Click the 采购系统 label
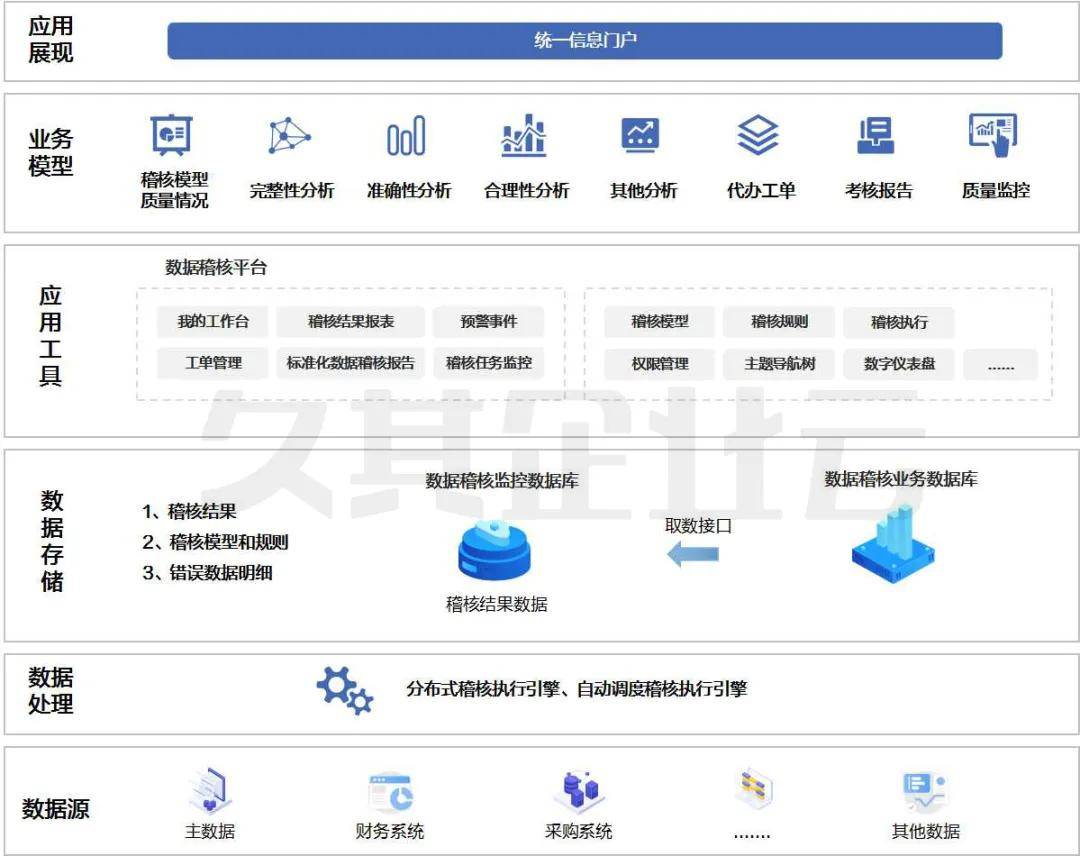This screenshot has width=1080, height=856. click(x=579, y=832)
